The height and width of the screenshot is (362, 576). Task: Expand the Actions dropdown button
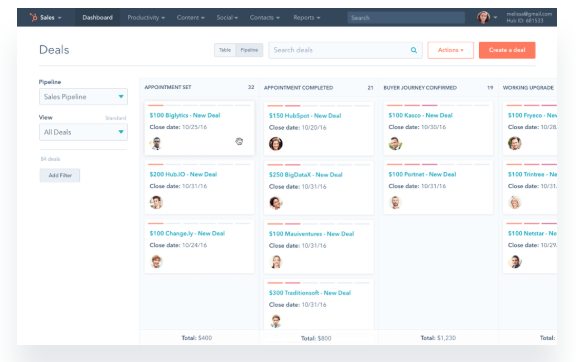450,50
